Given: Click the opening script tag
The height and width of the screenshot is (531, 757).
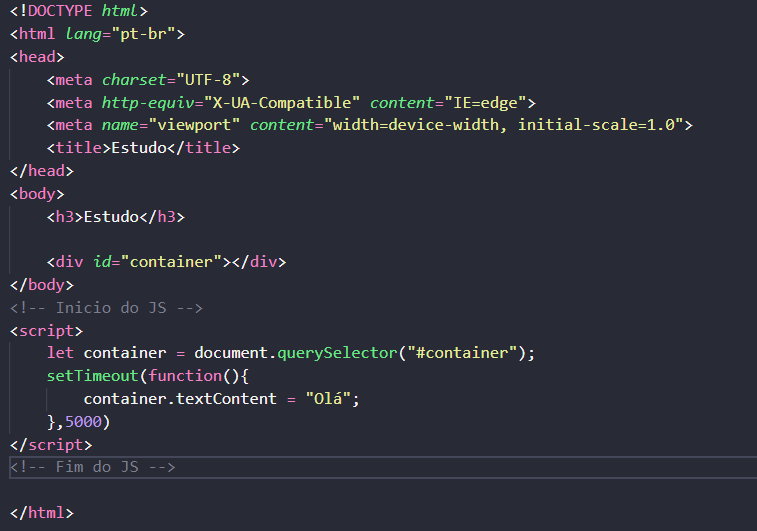Looking at the screenshot, I should 46,331.
